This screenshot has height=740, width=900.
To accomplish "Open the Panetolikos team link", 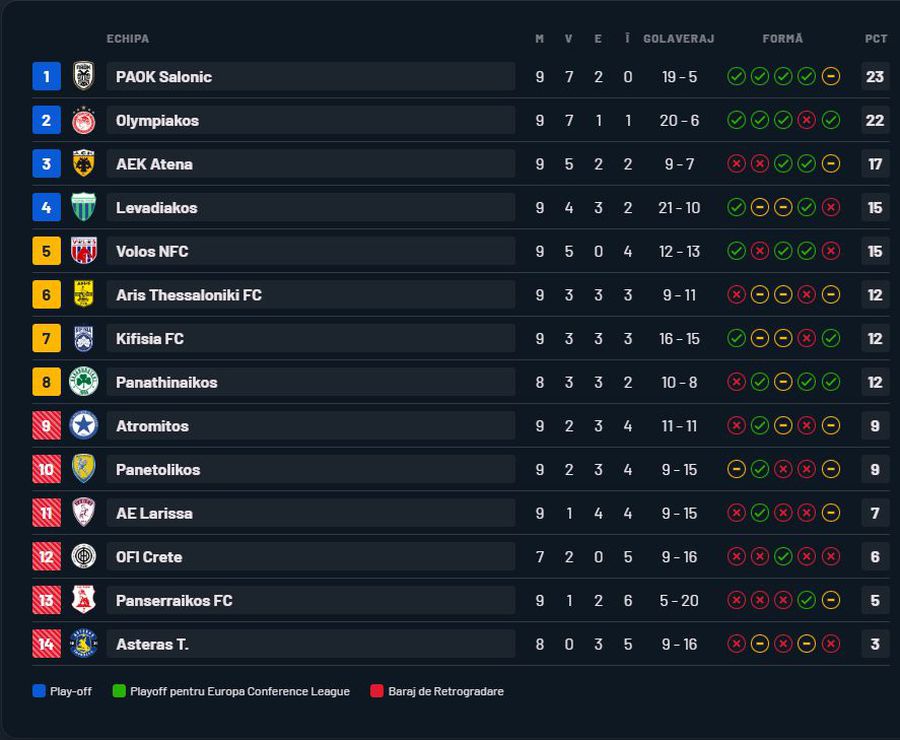I will [158, 470].
